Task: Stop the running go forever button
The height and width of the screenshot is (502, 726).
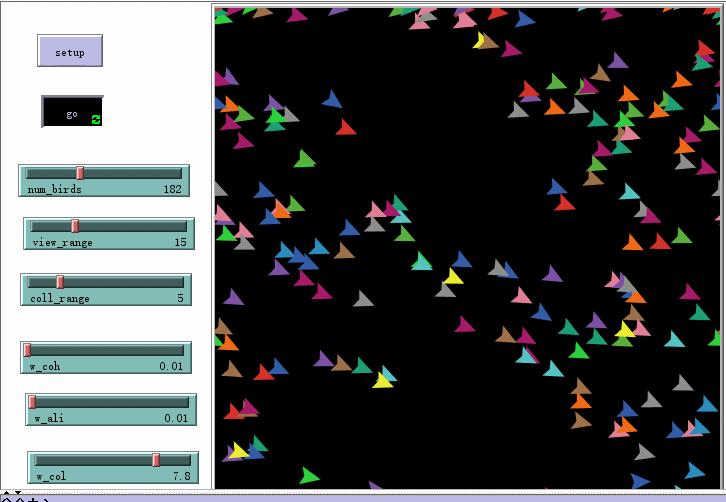Action: coord(72,112)
